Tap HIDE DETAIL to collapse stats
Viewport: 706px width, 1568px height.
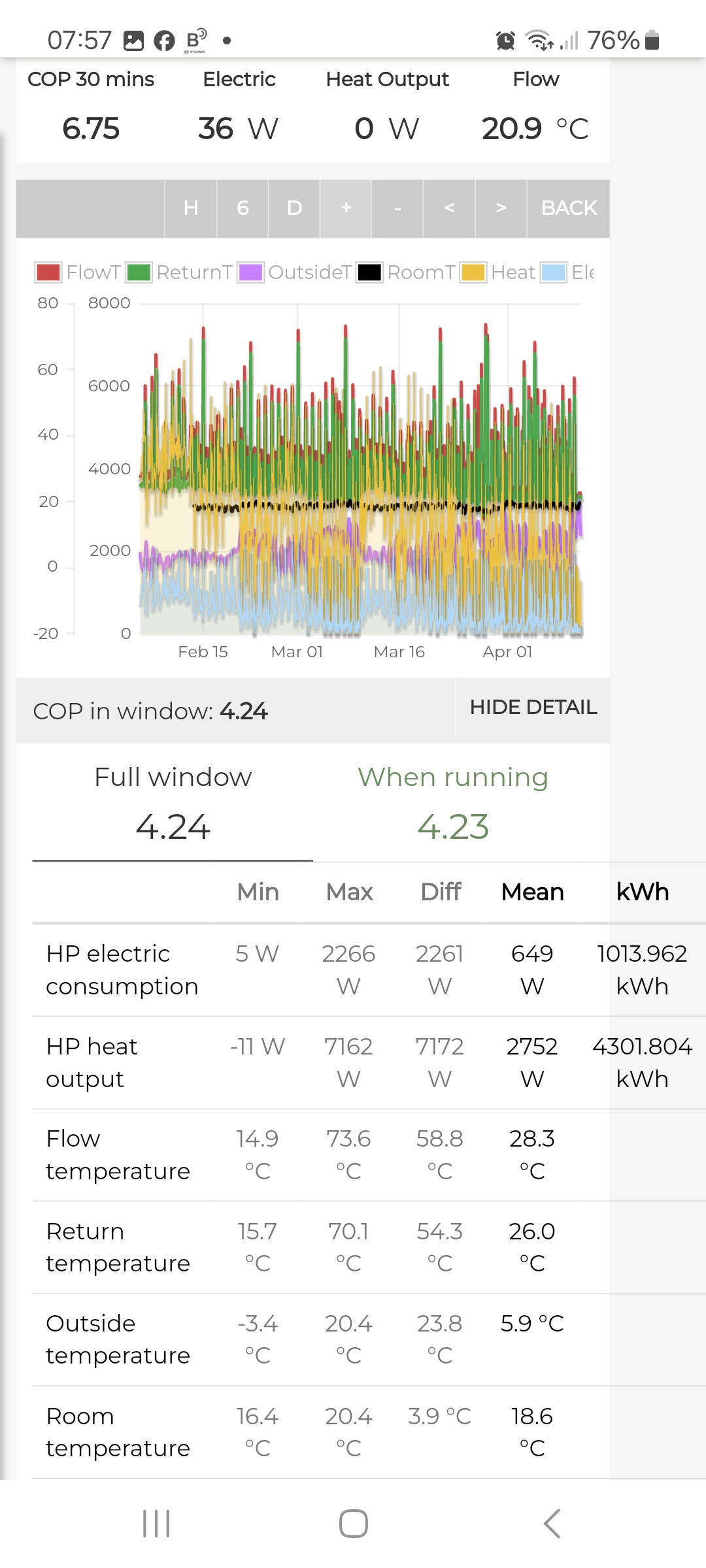click(533, 708)
